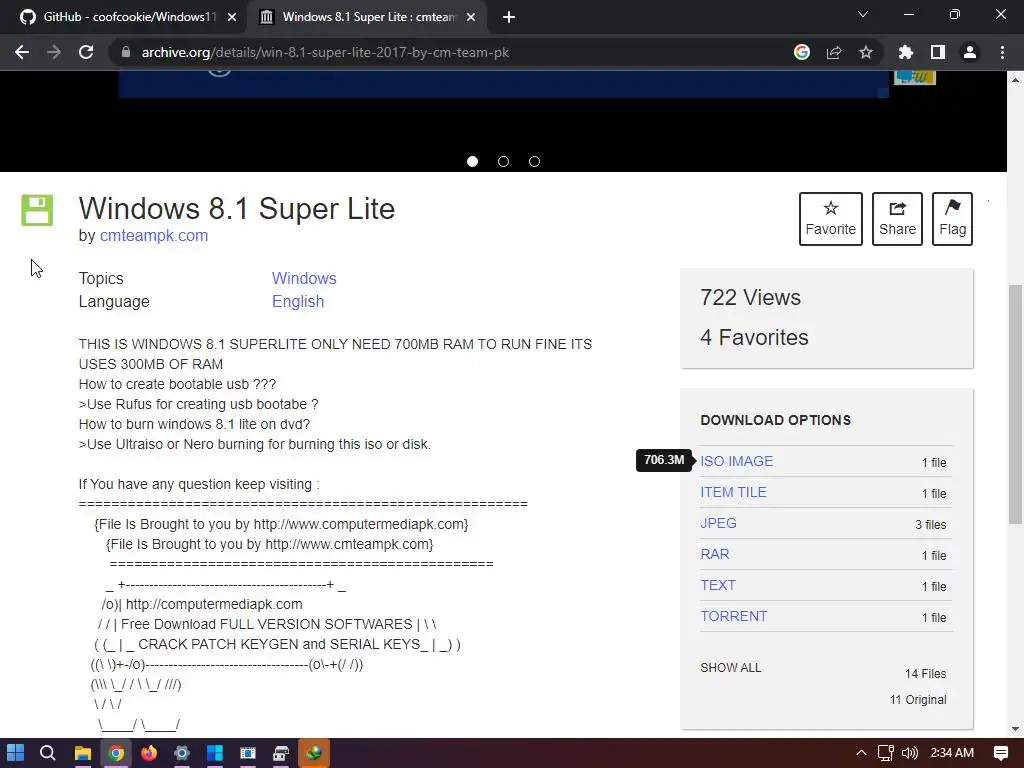Download the ISO IMAGE file
The width and height of the screenshot is (1024, 768).
(x=737, y=461)
